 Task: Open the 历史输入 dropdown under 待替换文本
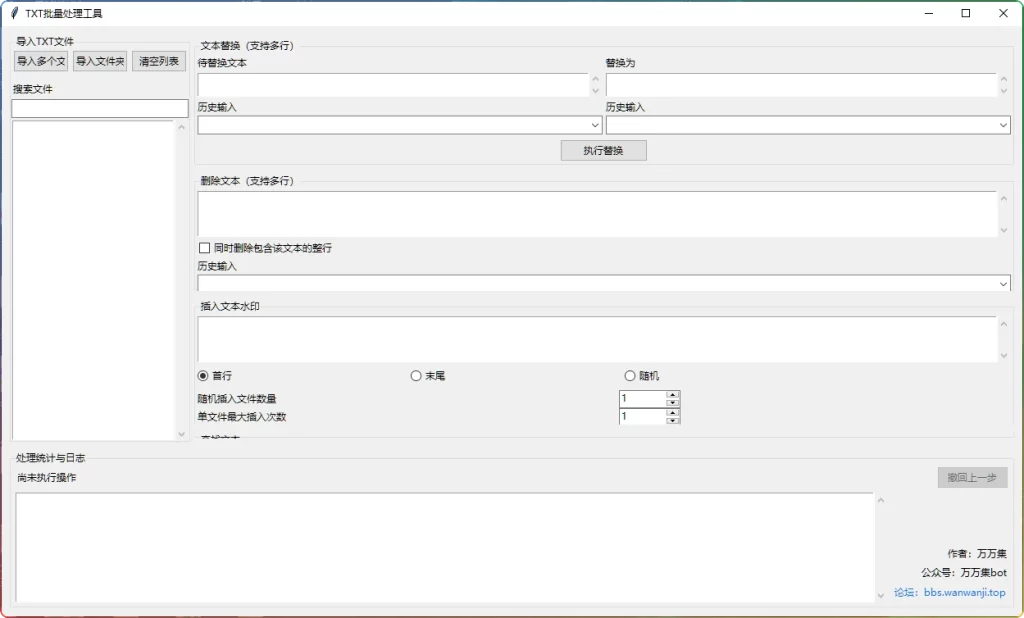pyautogui.click(x=590, y=124)
